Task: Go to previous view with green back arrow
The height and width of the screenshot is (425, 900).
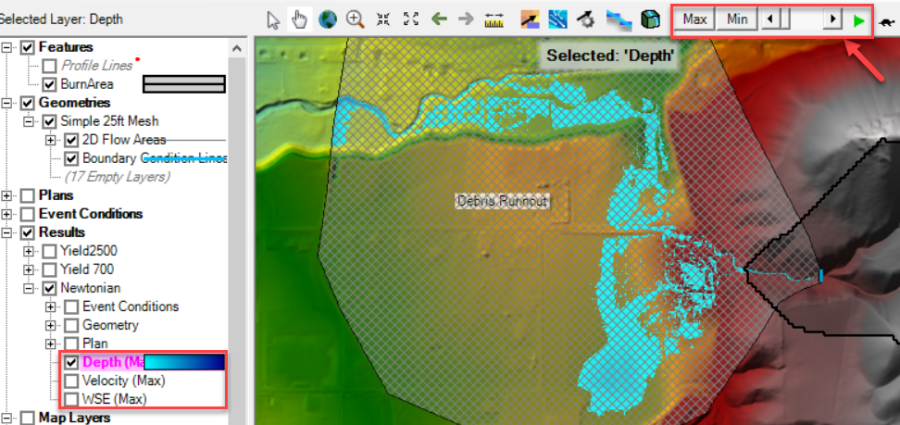Action: pyautogui.click(x=438, y=19)
